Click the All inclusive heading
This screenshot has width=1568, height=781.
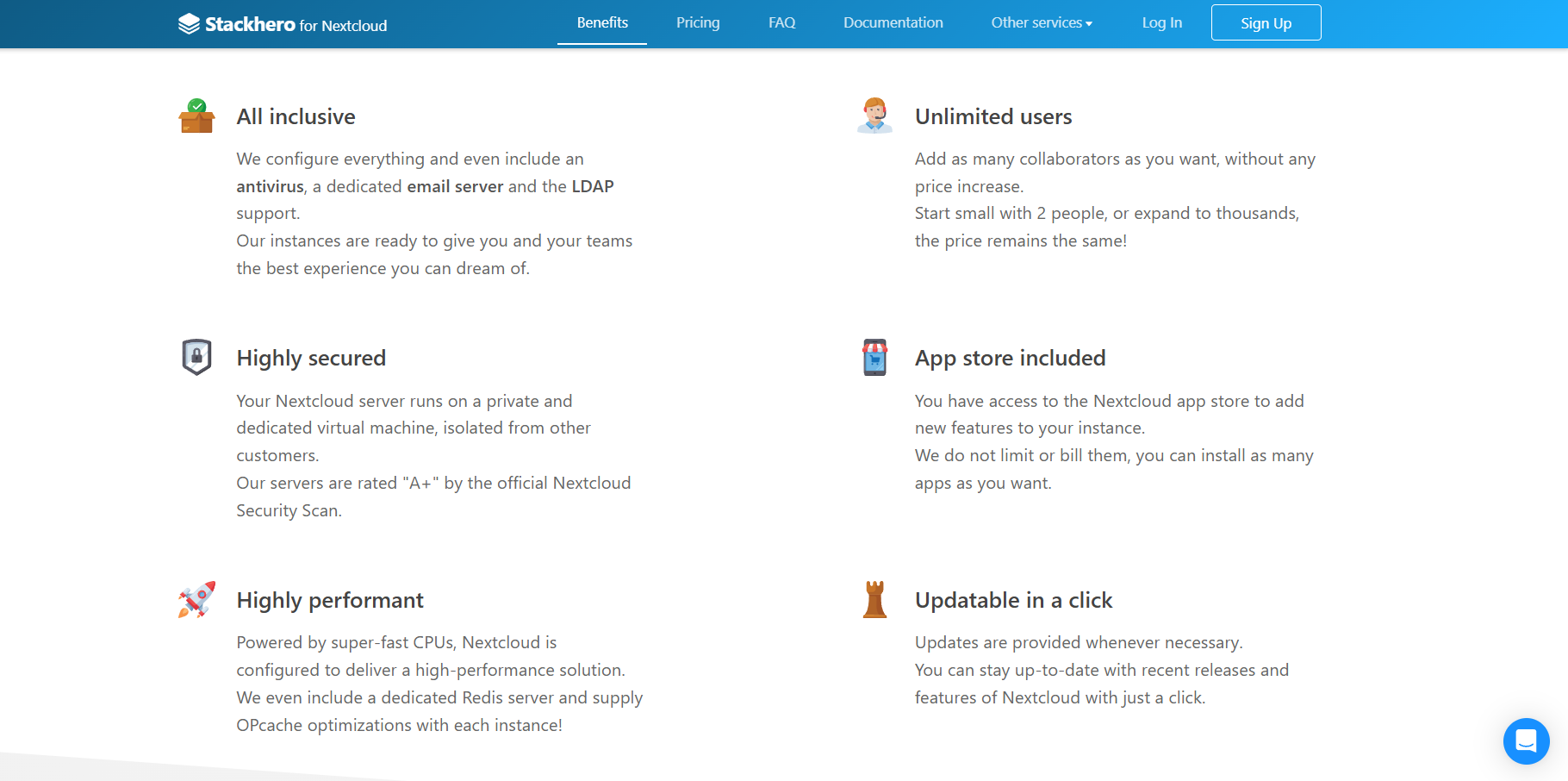pyautogui.click(x=296, y=116)
